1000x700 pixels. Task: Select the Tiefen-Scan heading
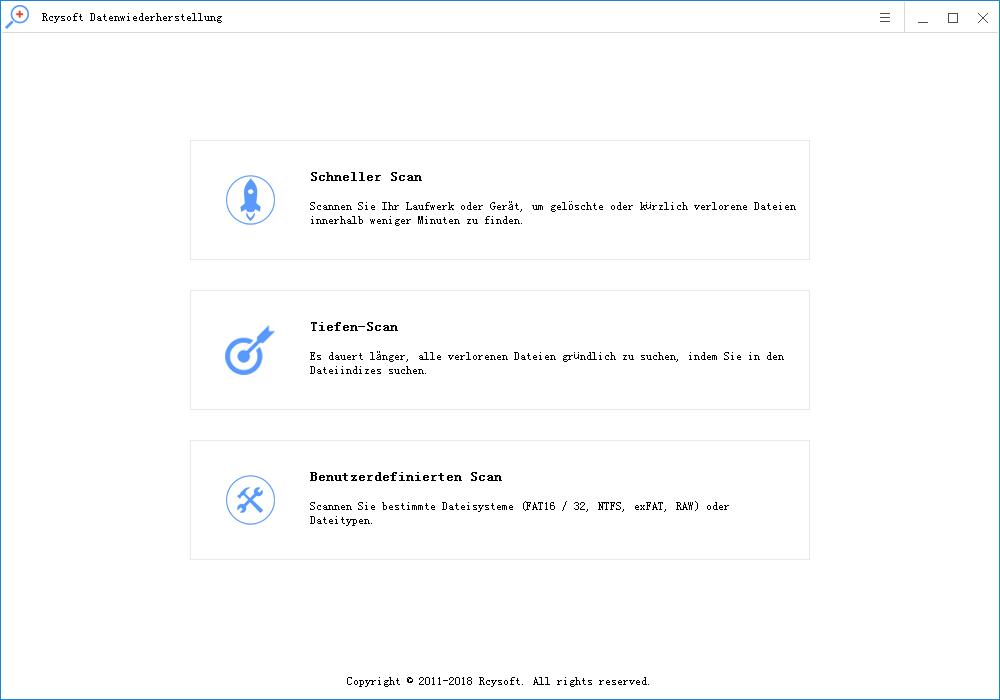pos(354,326)
